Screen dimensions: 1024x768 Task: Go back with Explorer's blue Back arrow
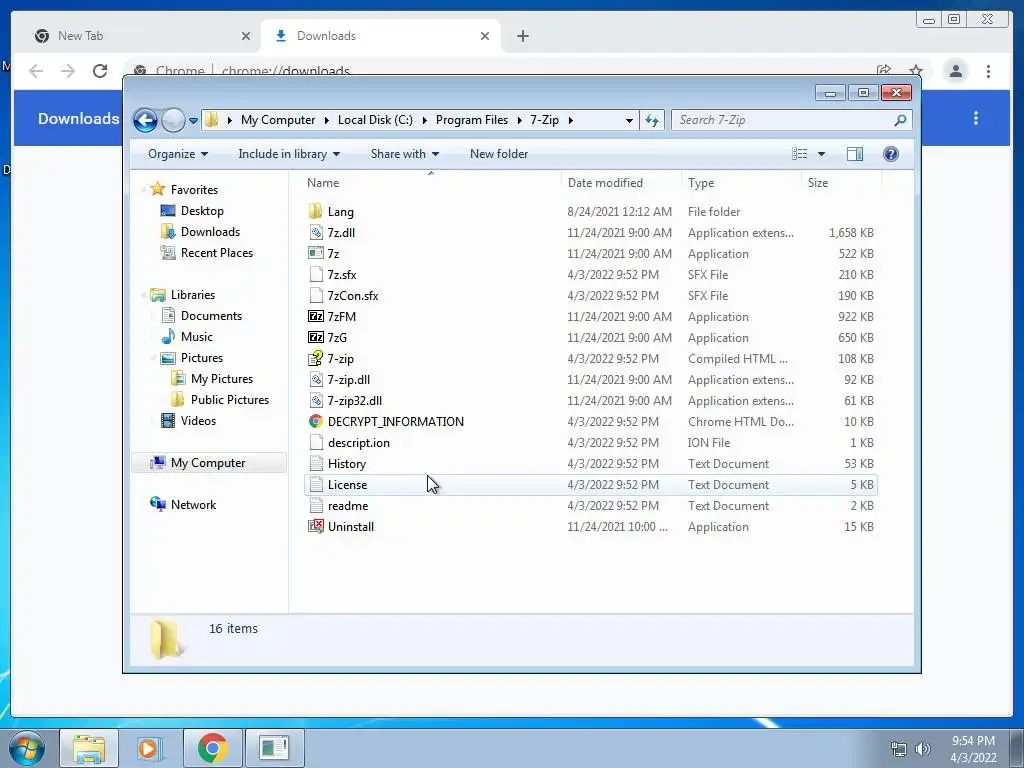point(145,120)
